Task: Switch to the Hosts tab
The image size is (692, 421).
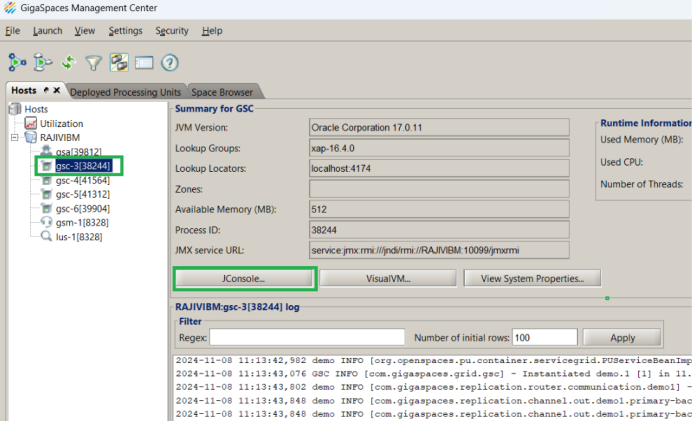Action: tap(24, 90)
